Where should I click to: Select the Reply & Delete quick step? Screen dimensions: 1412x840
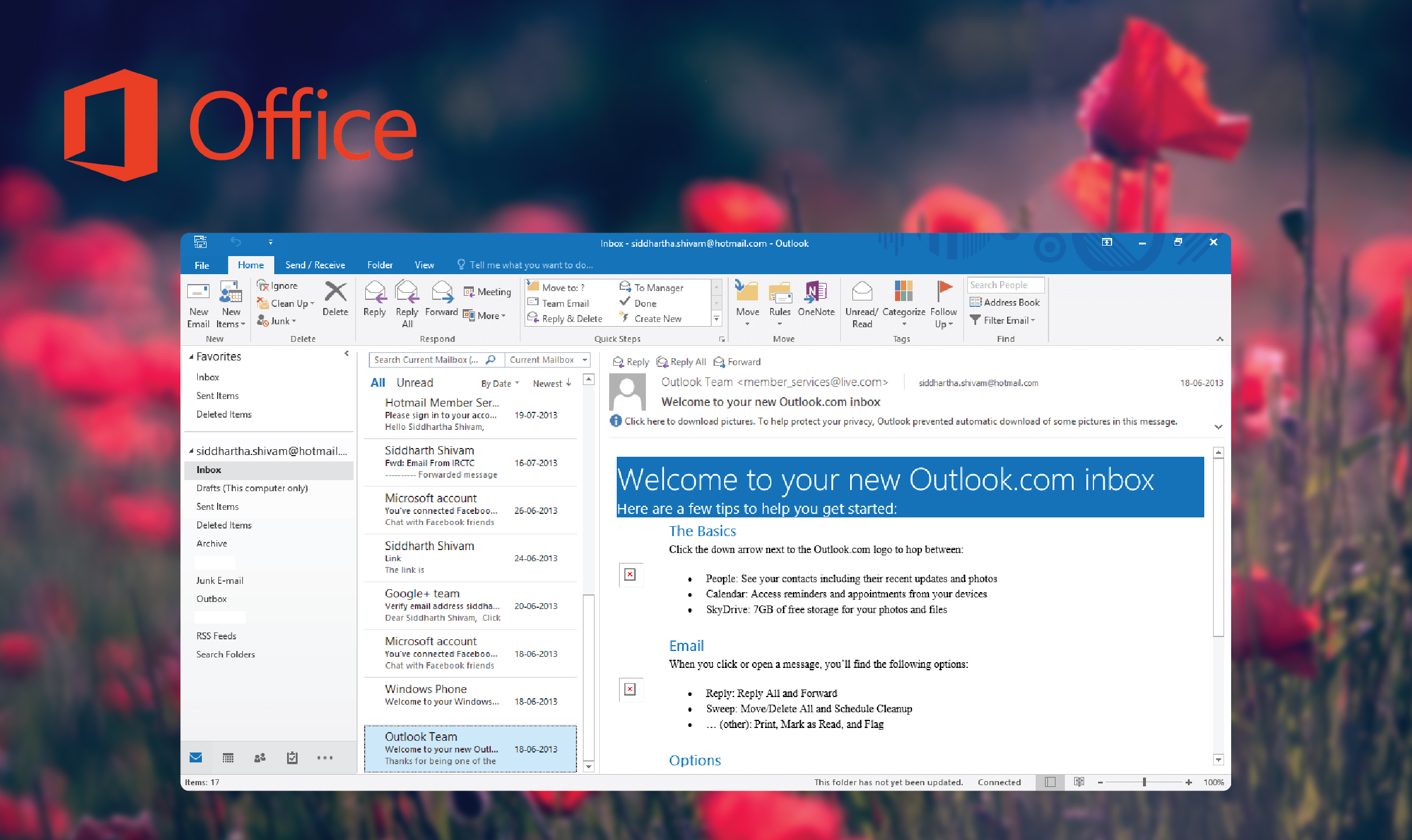click(x=565, y=318)
